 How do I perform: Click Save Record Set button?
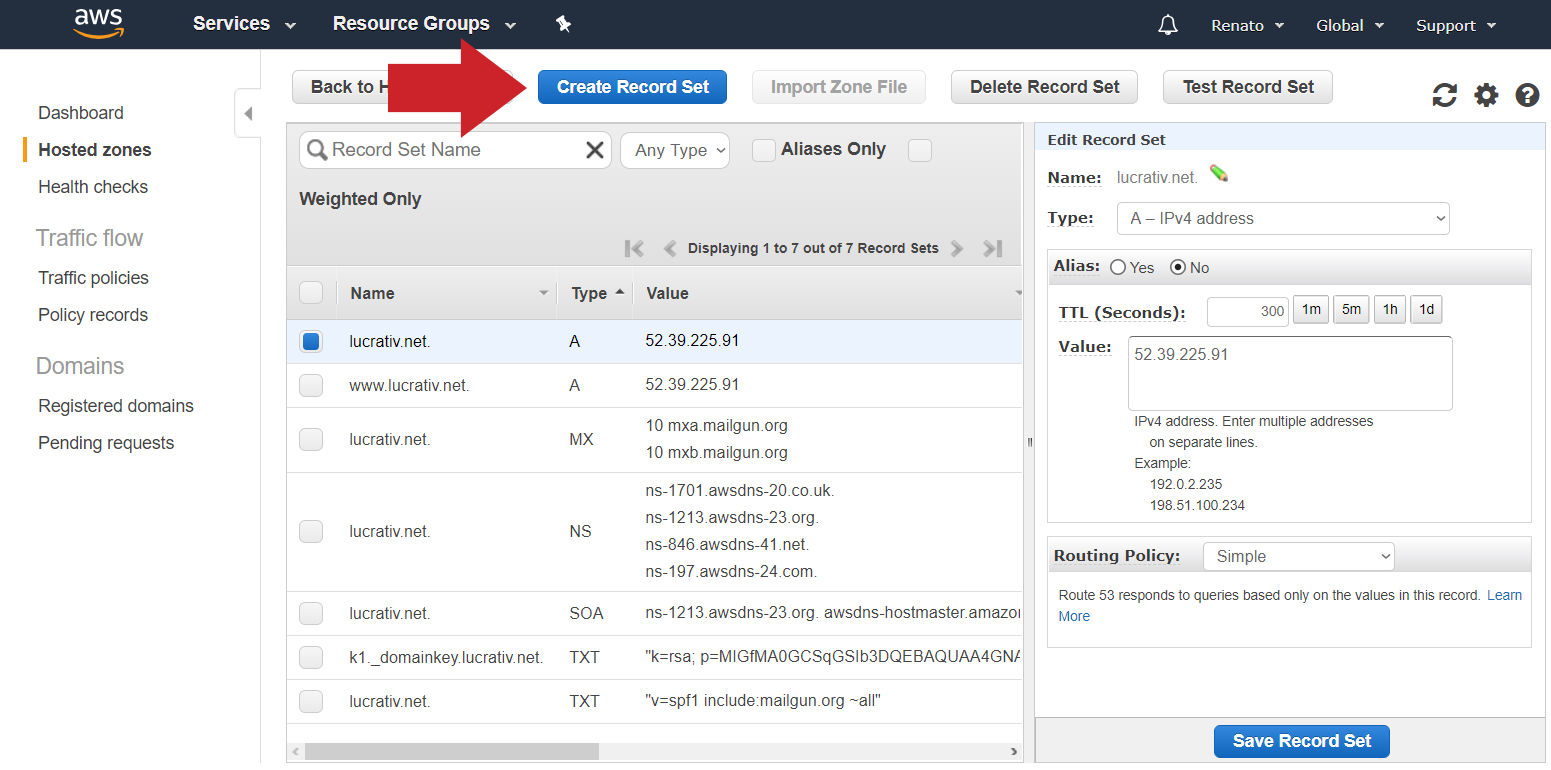[x=1302, y=741]
